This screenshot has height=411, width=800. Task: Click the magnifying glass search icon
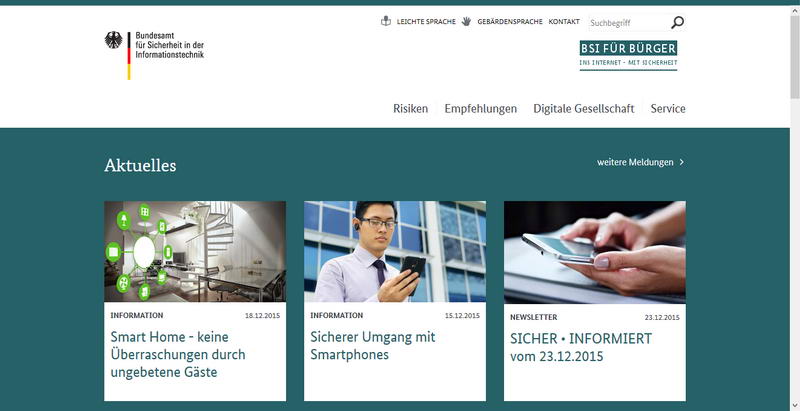click(x=678, y=22)
